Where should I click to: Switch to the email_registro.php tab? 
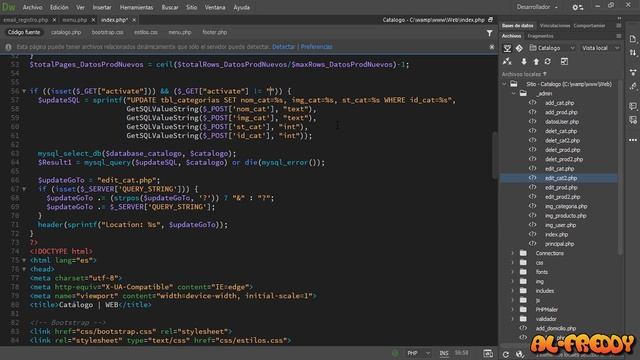pos(26,20)
